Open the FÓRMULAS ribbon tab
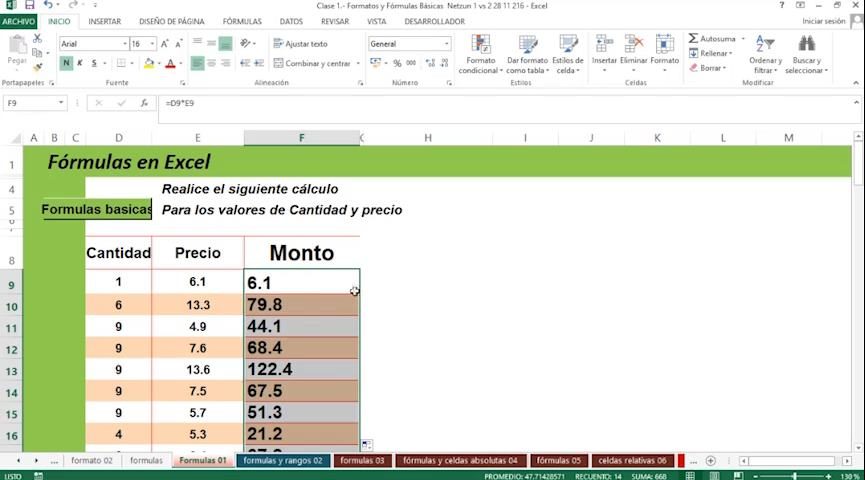Viewport: 865px width, 480px height. pyautogui.click(x=242, y=22)
